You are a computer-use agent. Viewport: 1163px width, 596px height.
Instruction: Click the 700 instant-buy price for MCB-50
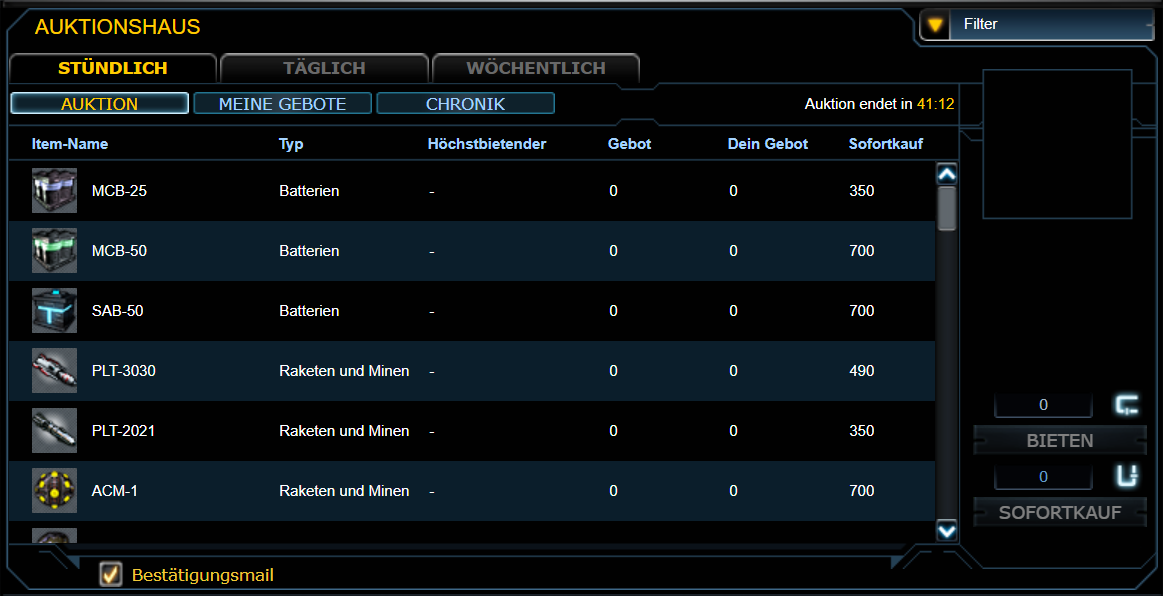pos(861,251)
